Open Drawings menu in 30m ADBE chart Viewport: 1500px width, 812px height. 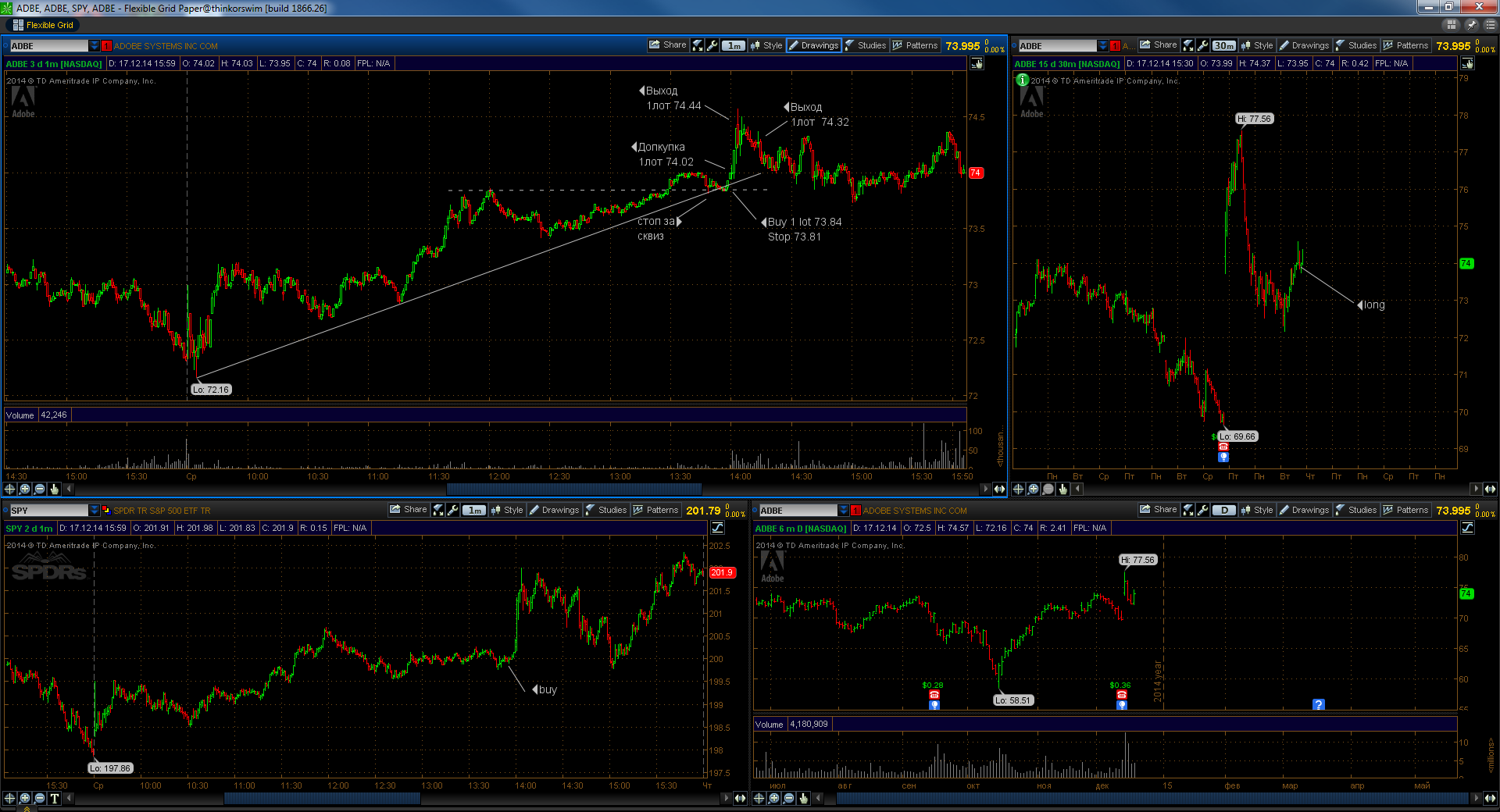coord(1304,45)
